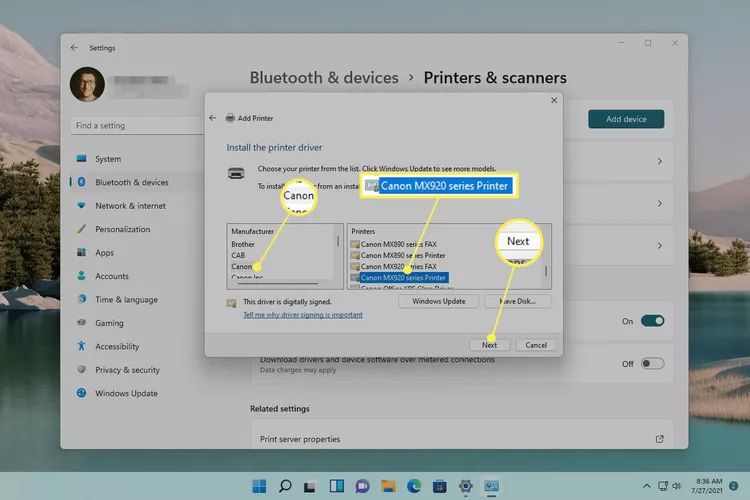Minimize the Settings window

coord(621,43)
